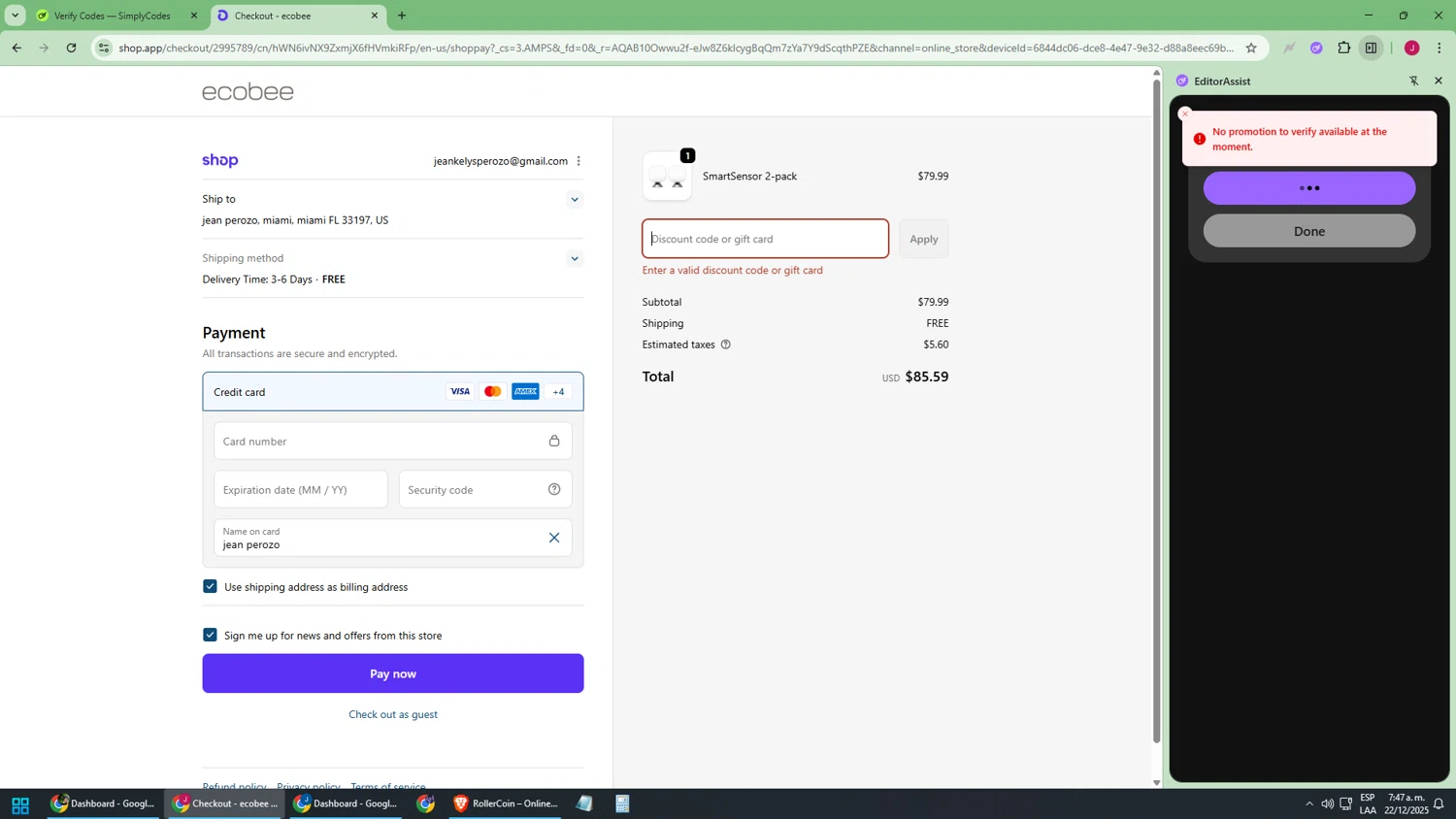Open a new browser tab
Image resolution: width=1456 pixels, height=819 pixels.
(402, 16)
